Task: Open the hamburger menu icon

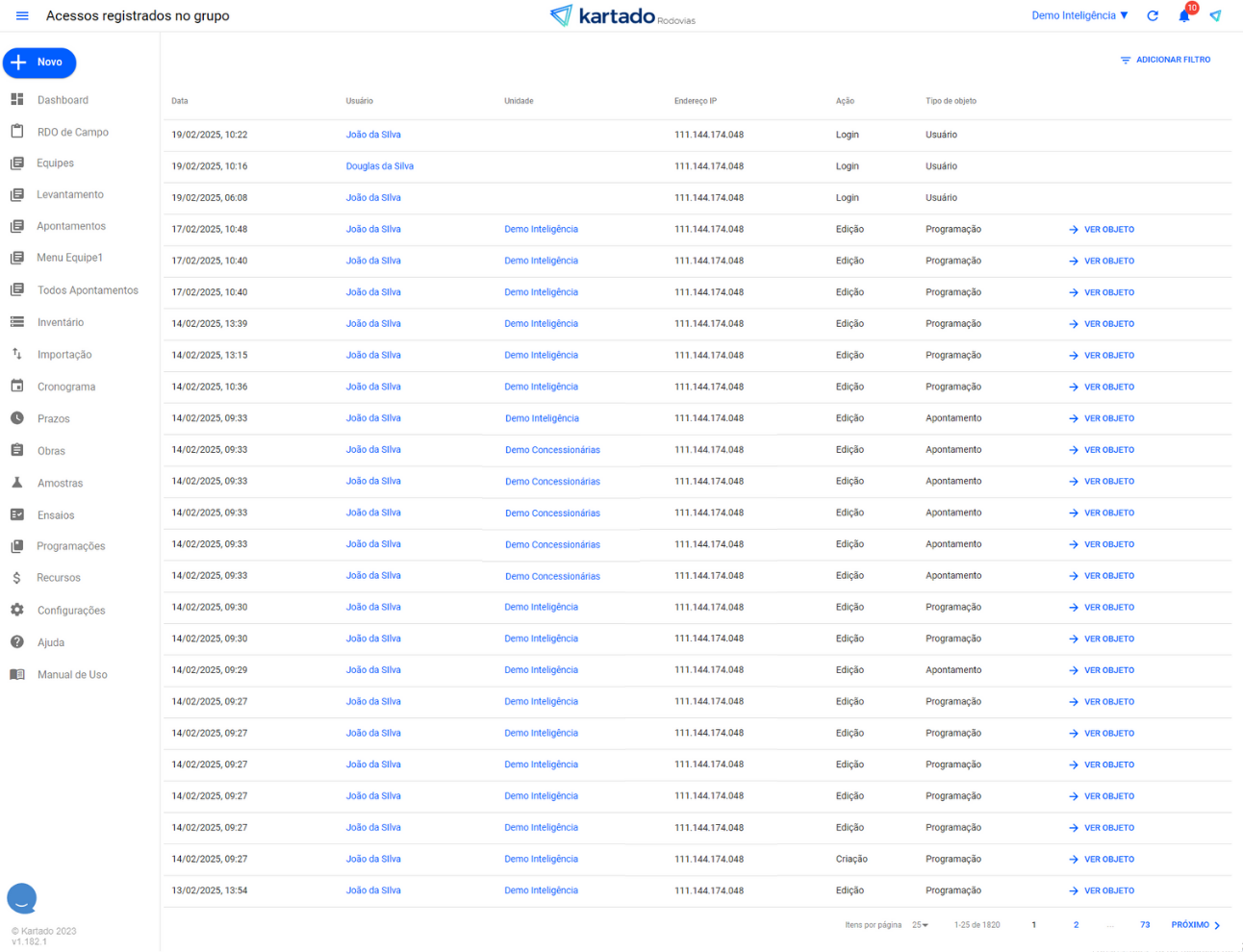Action: [x=22, y=16]
